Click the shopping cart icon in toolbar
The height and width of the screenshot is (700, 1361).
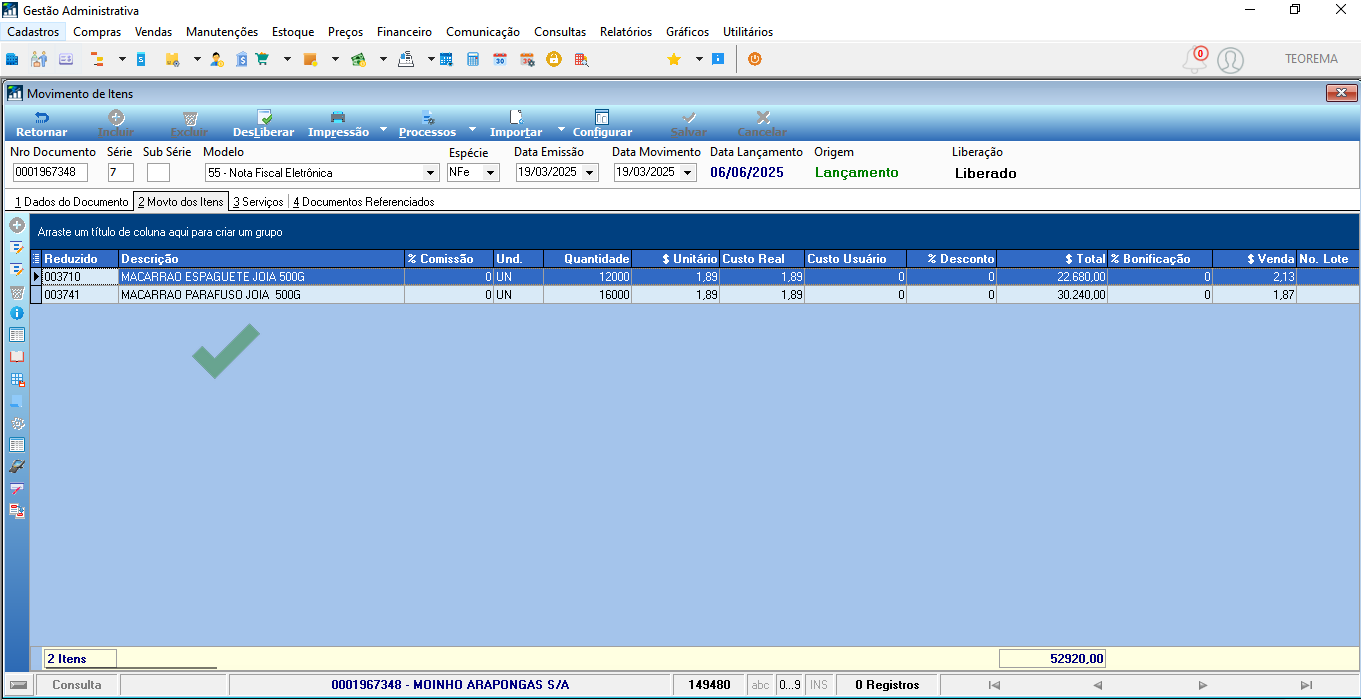point(262,59)
